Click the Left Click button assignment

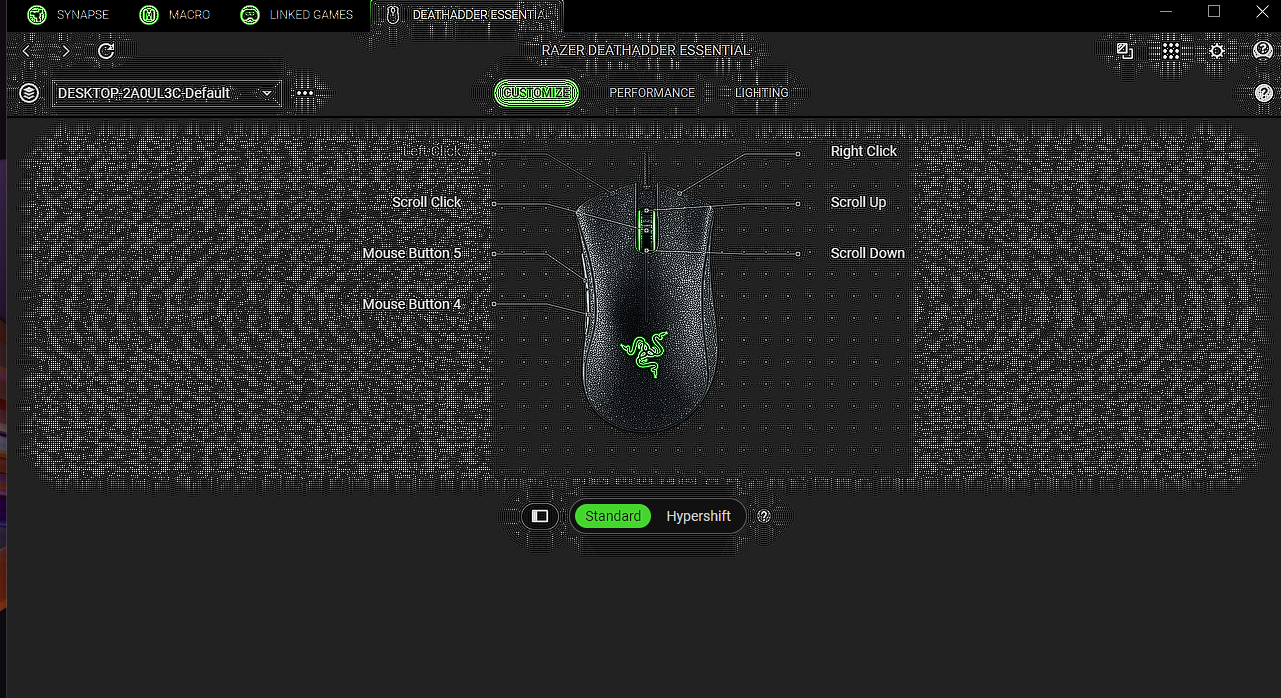pyautogui.click(x=432, y=151)
